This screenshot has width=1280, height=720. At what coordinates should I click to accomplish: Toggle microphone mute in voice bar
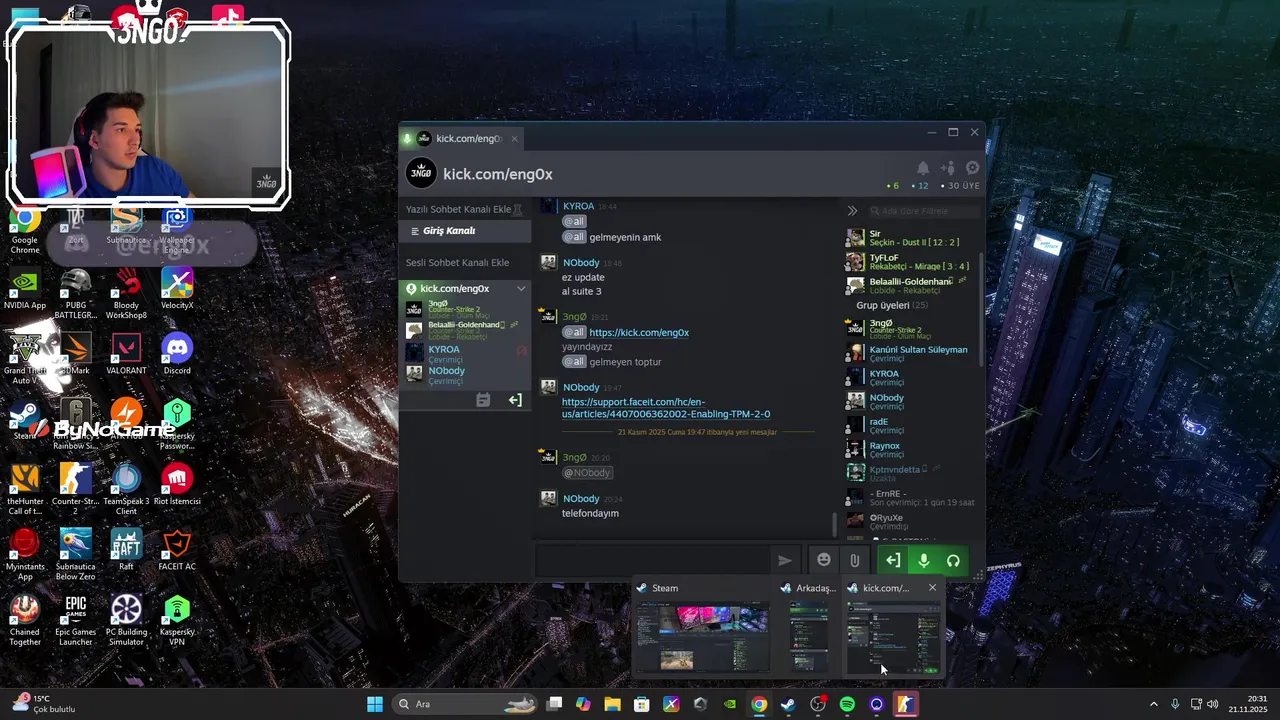(x=924, y=561)
